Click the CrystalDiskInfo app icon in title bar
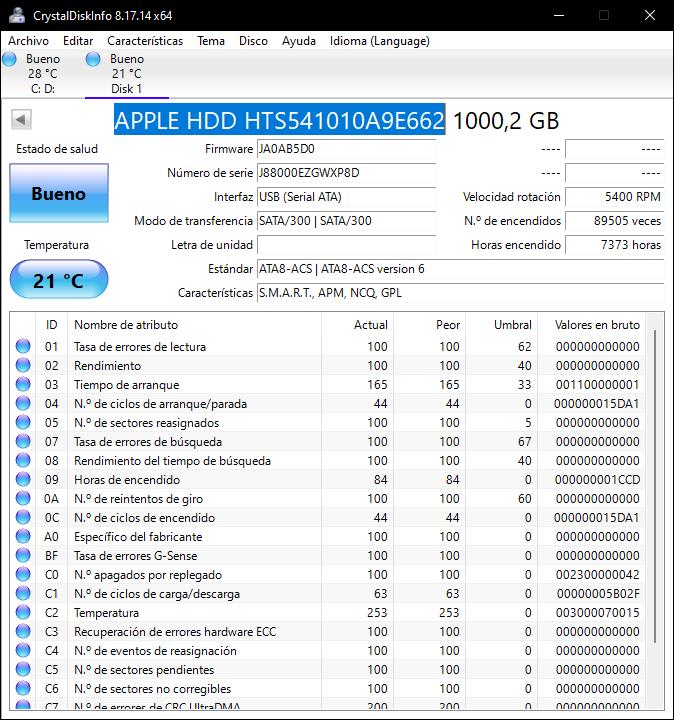 coord(17,15)
